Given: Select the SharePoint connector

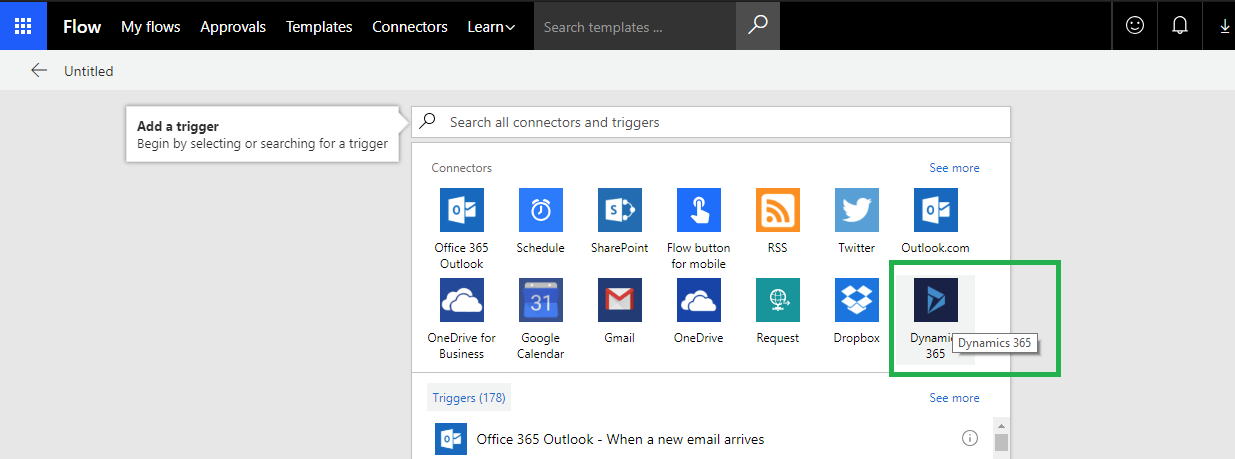Looking at the screenshot, I should pos(620,210).
